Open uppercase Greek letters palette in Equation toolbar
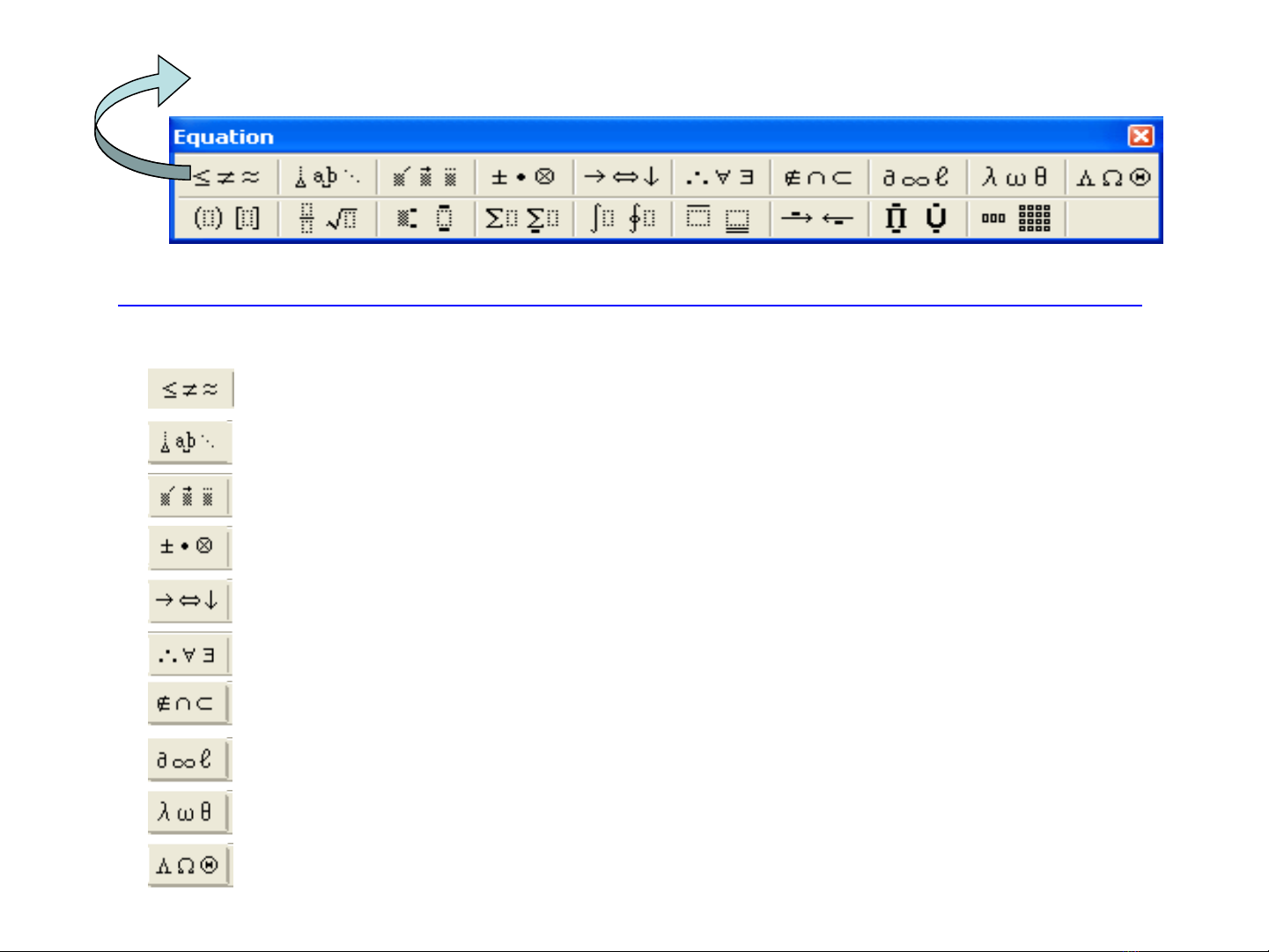The height and width of the screenshot is (952, 1269). tap(1114, 177)
